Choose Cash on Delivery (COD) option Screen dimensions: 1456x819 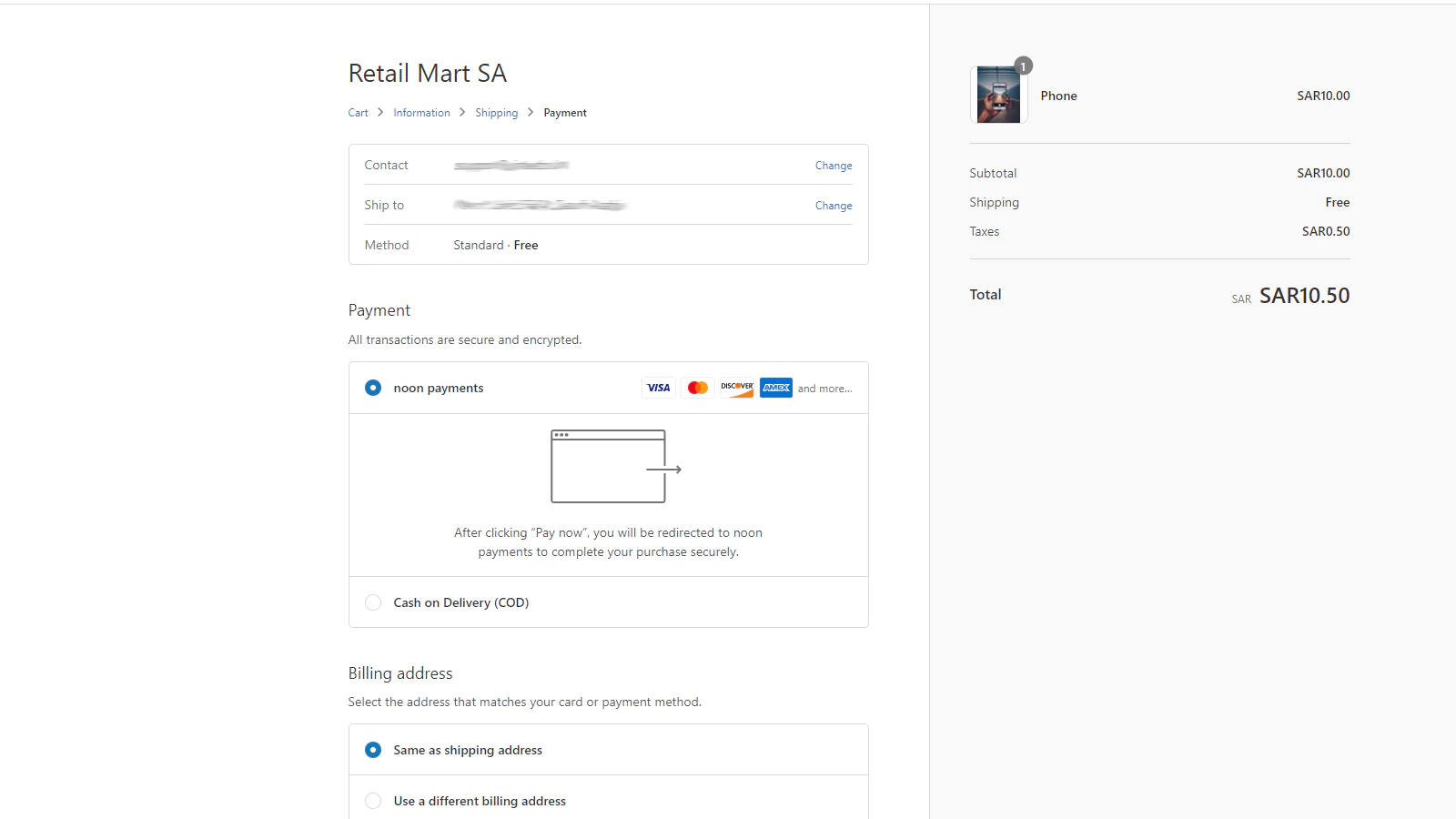point(373,602)
